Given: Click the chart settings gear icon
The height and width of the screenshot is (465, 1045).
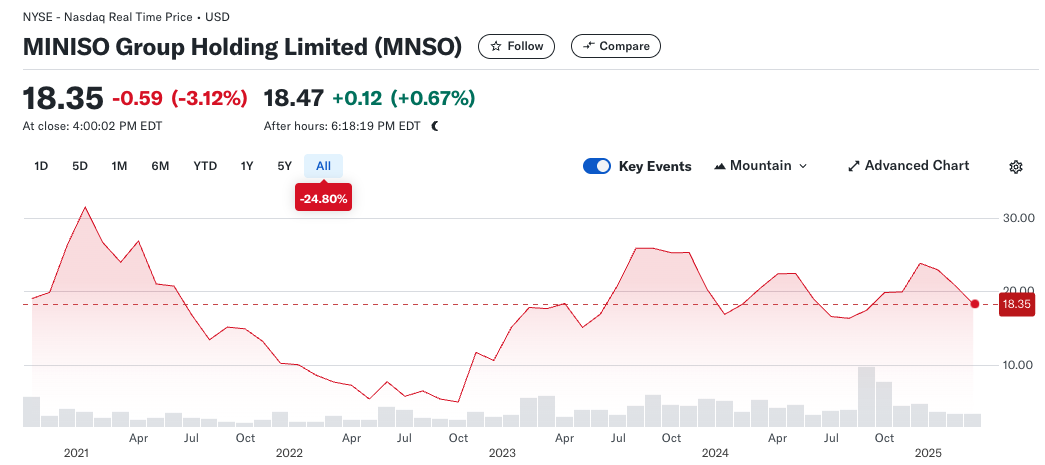Looking at the screenshot, I should coord(1016,167).
